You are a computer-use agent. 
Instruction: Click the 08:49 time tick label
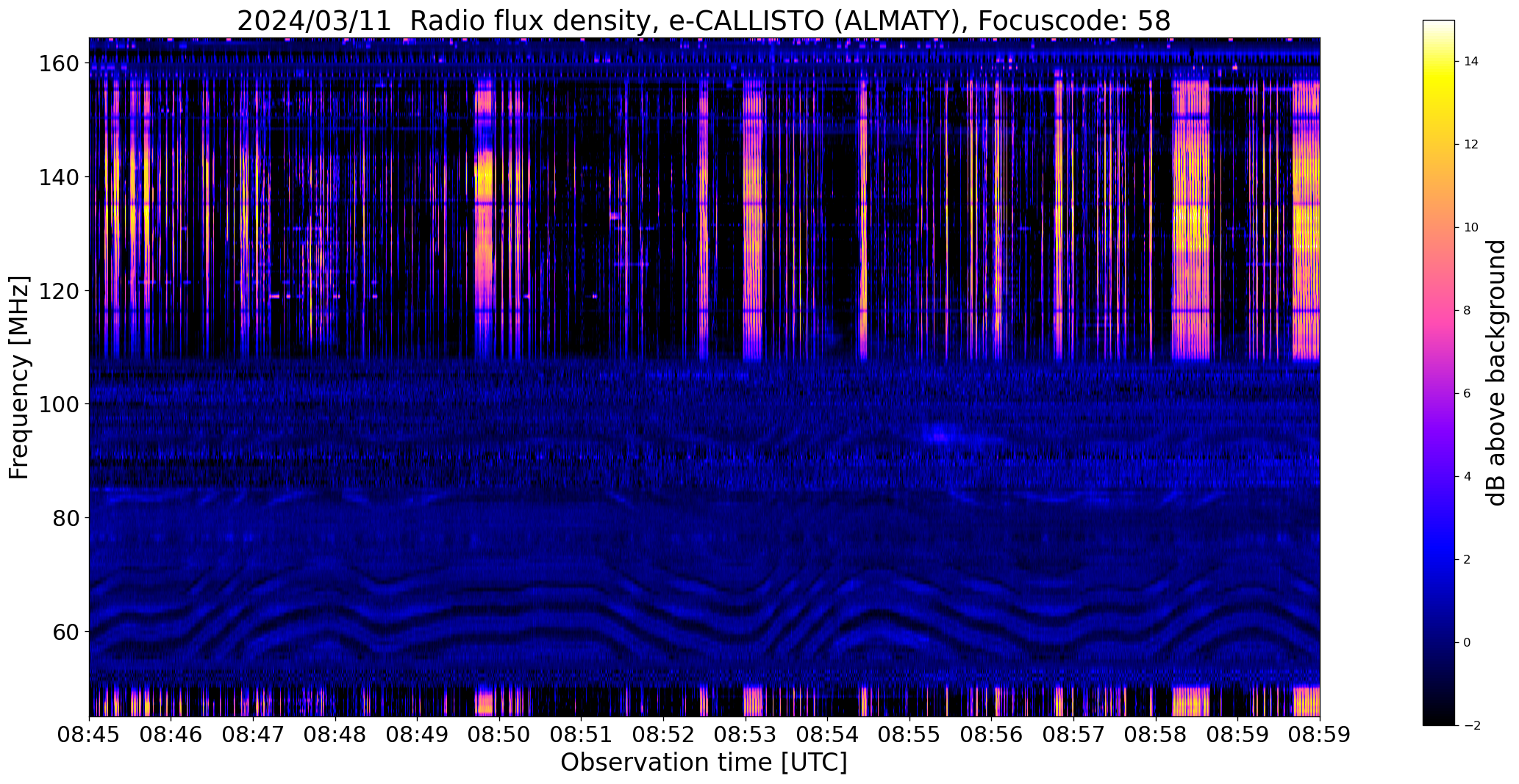click(x=418, y=736)
